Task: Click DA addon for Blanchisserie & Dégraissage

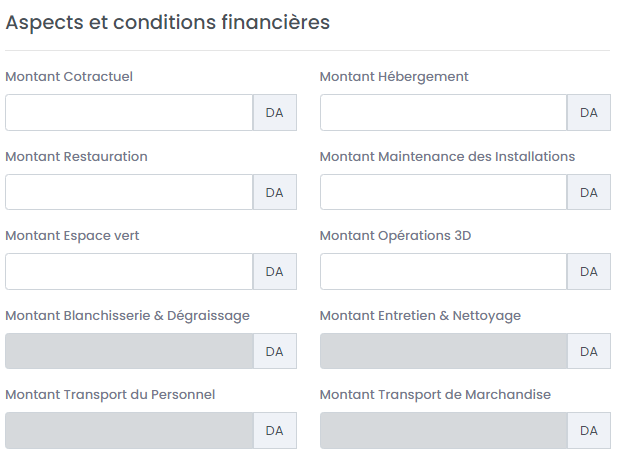Action: (x=275, y=351)
